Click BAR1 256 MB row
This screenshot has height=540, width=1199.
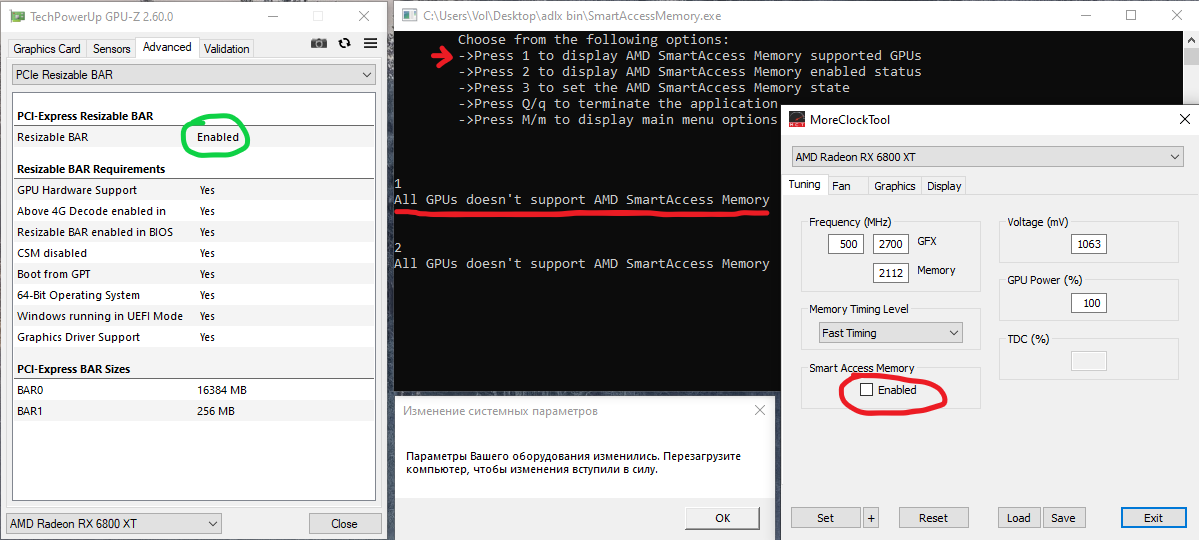[194, 412]
